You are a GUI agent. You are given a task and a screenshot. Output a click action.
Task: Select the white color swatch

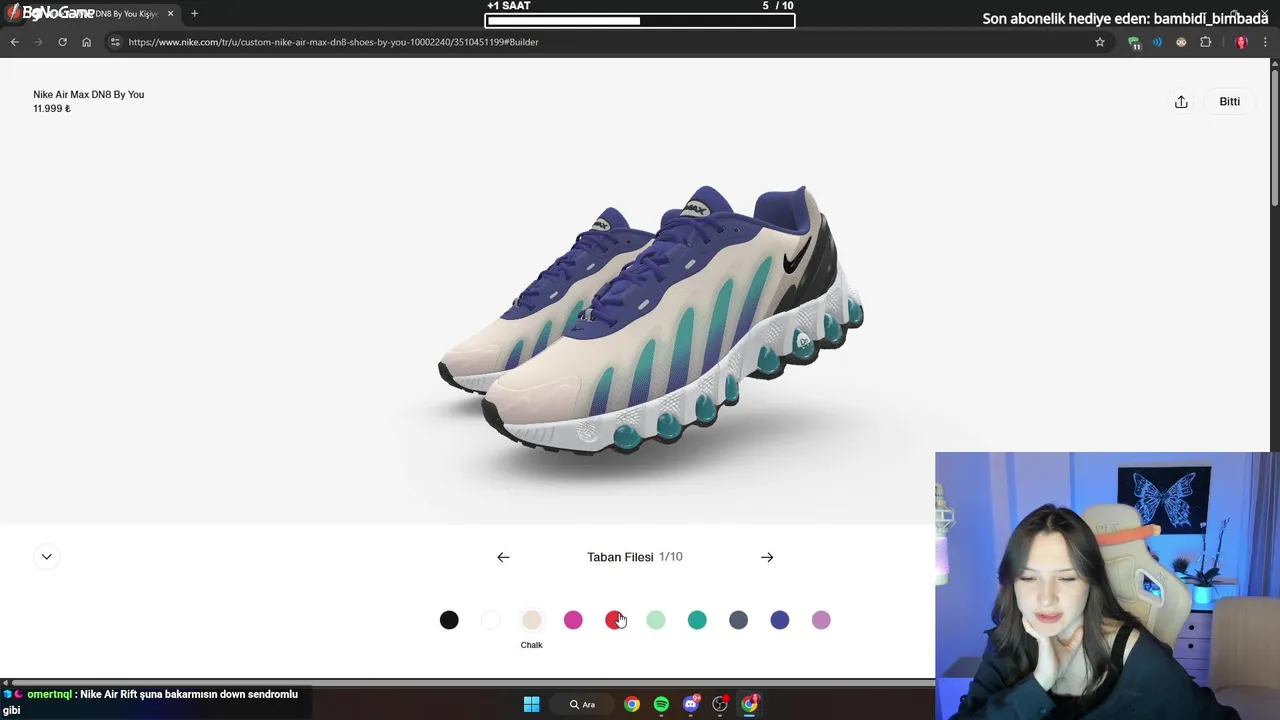490,620
